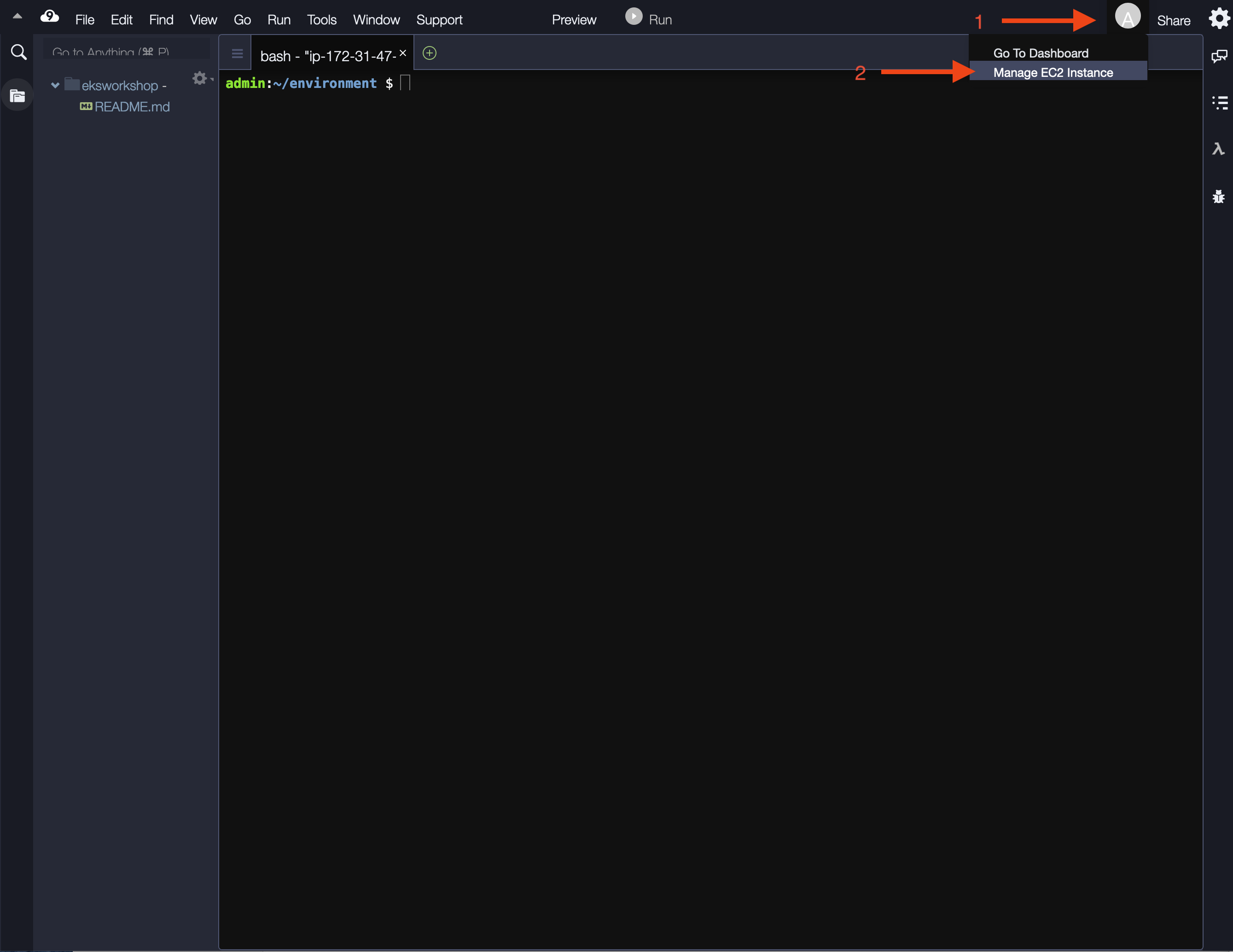
Task: Open the Tools menu
Action: (321, 20)
